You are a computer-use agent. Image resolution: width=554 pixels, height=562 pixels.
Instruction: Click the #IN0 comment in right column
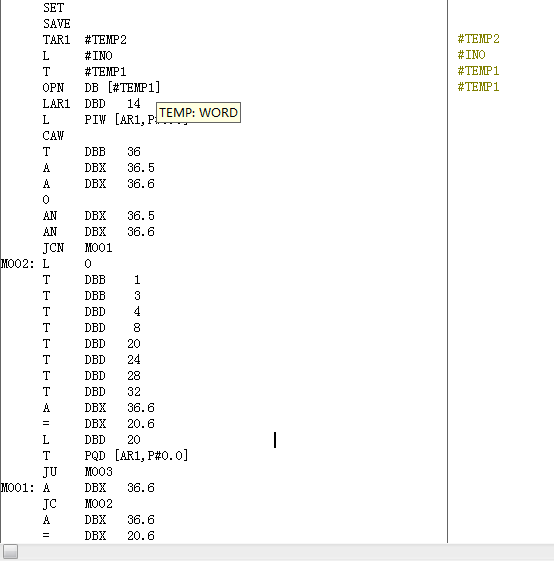pos(472,55)
